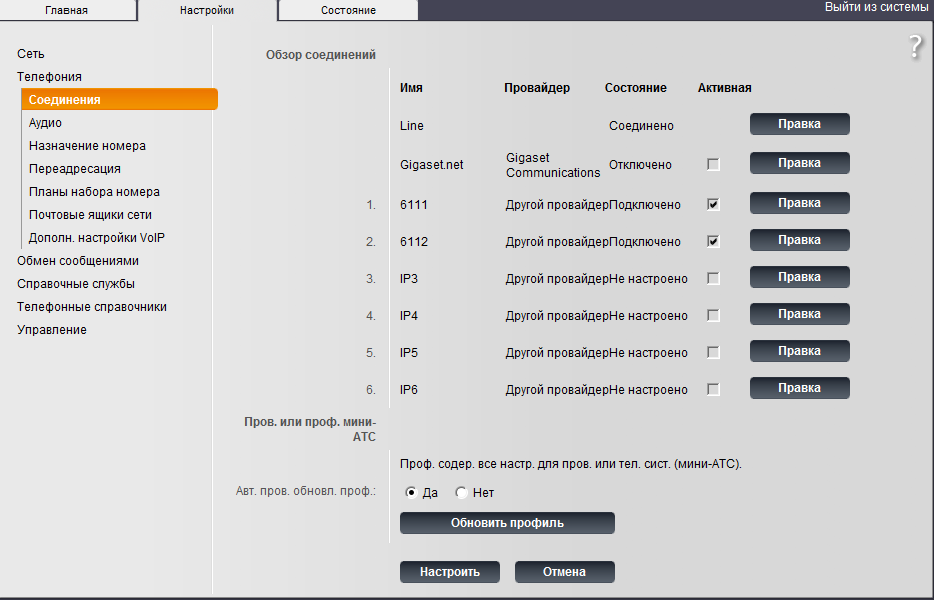Uncheck the active checkbox for 6111

(713, 204)
